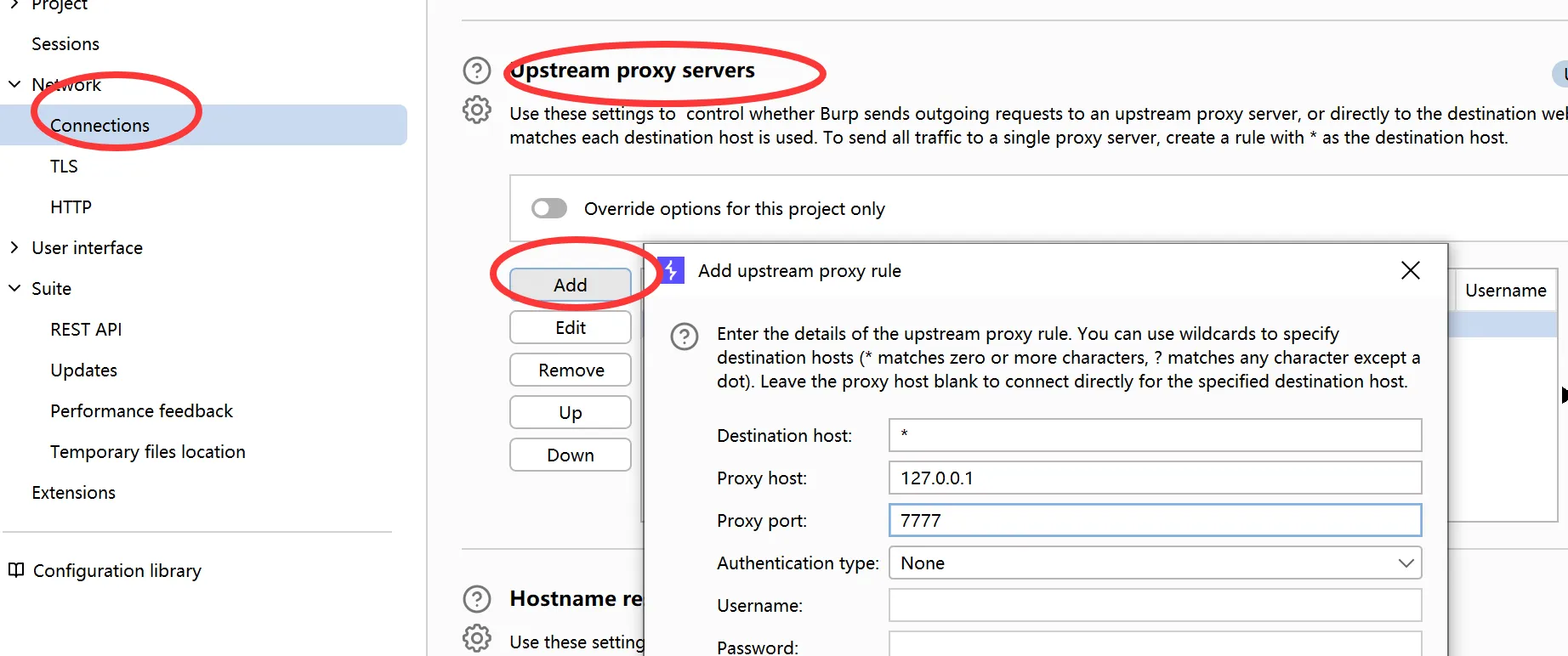1568x656 pixels.
Task: Select TLS in the settings sidebar
Action: pyautogui.click(x=64, y=166)
